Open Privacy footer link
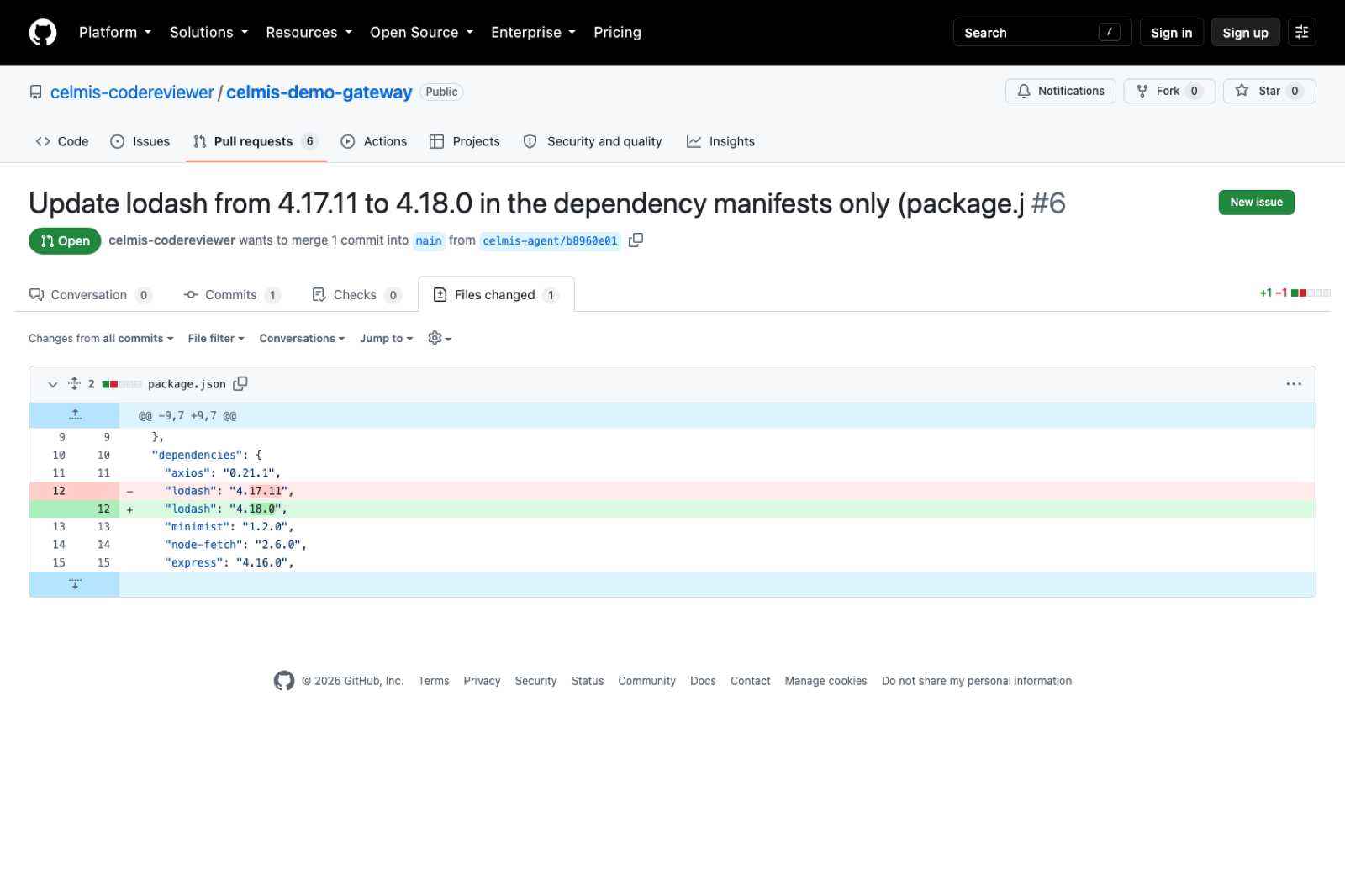Screen dimensions: 1345x896 coord(482,681)
